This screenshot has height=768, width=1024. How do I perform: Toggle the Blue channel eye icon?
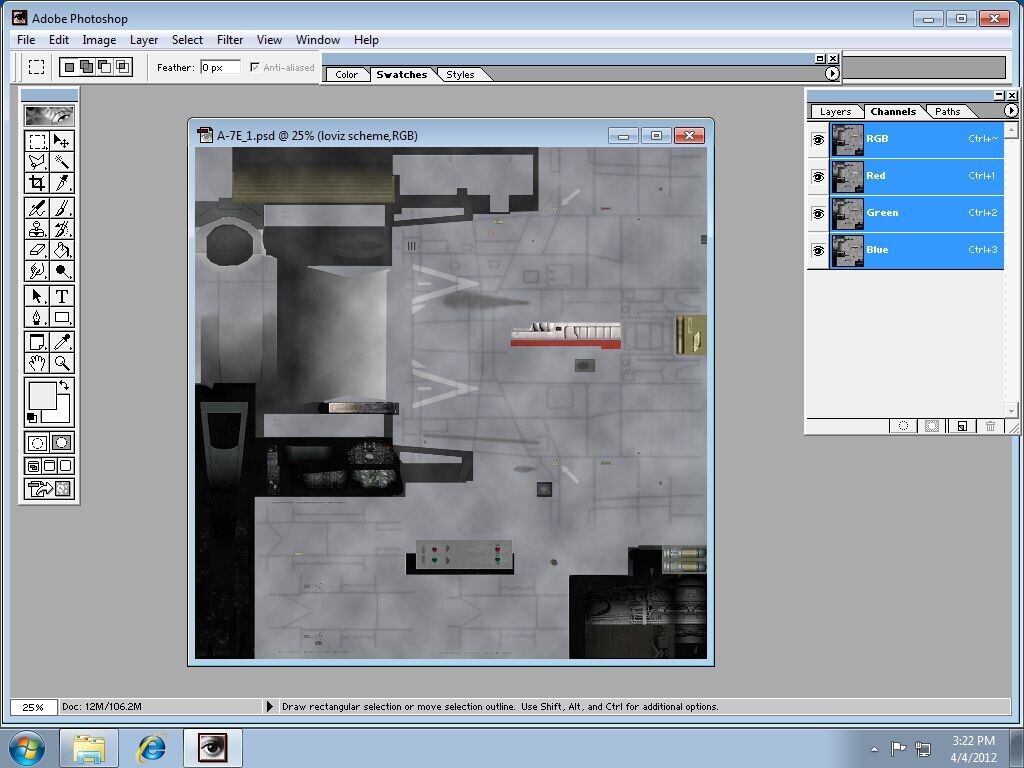point(818,251)
